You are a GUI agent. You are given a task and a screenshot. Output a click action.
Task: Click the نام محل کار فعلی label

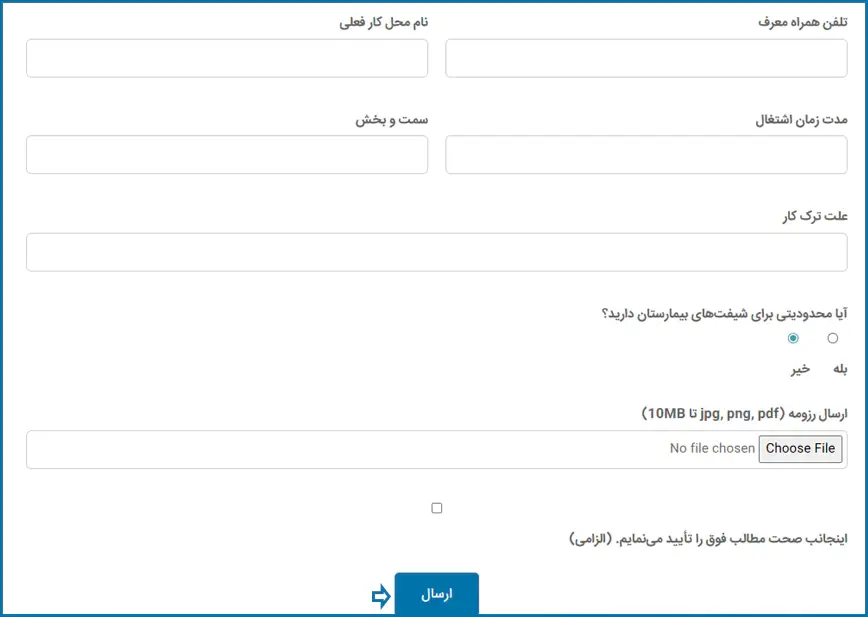pos(384,23)
